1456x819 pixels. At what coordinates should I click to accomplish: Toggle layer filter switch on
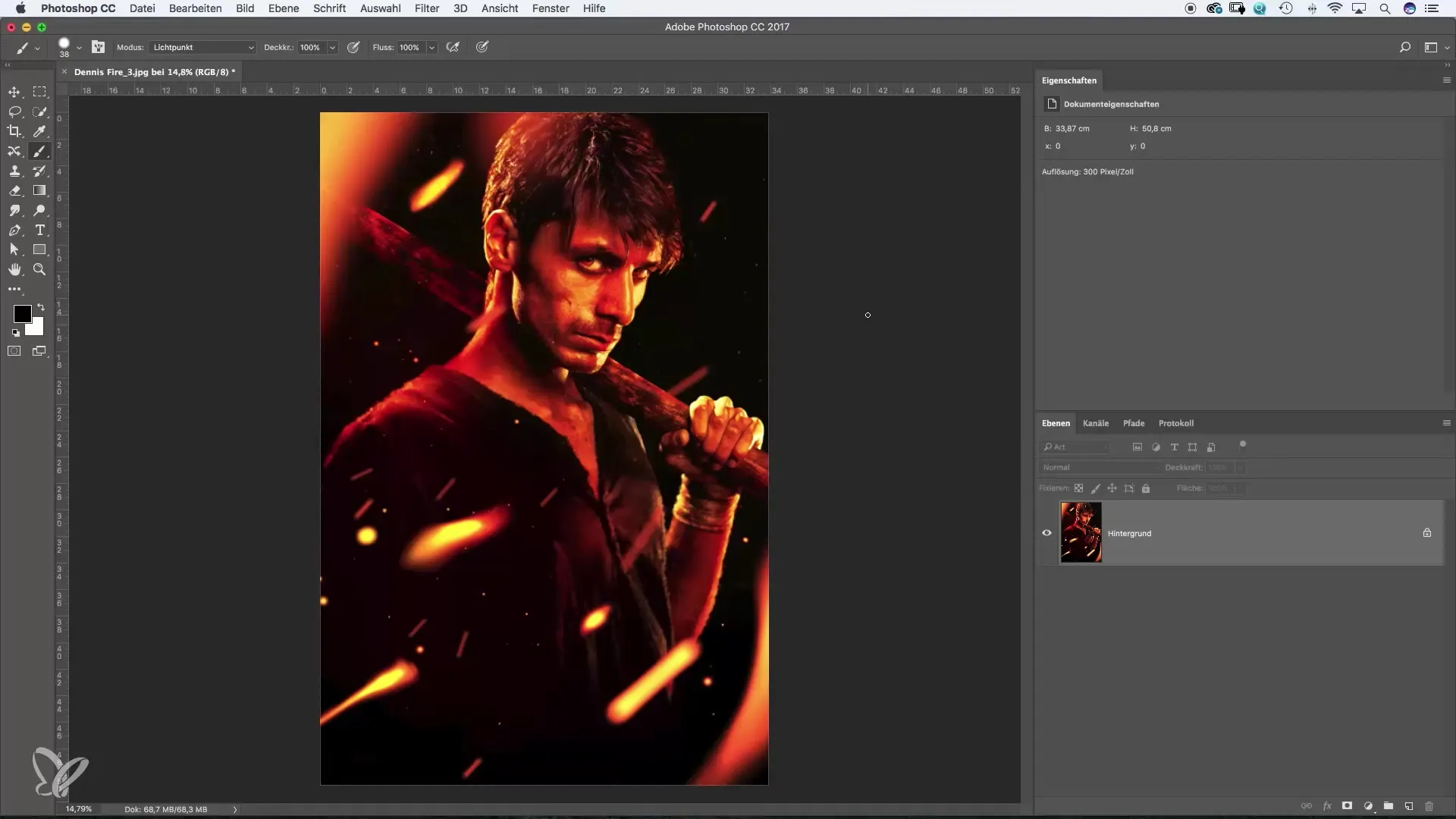click(1242, 445)
